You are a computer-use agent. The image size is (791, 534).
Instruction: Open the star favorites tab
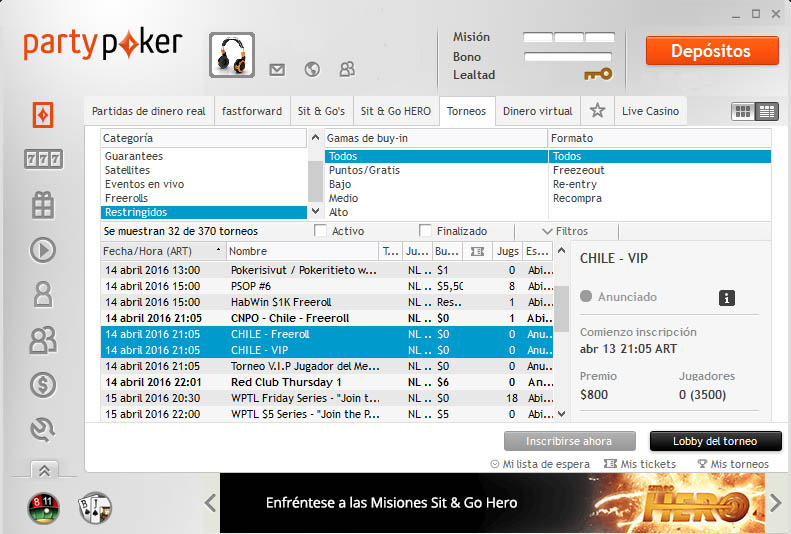[597, 110]
